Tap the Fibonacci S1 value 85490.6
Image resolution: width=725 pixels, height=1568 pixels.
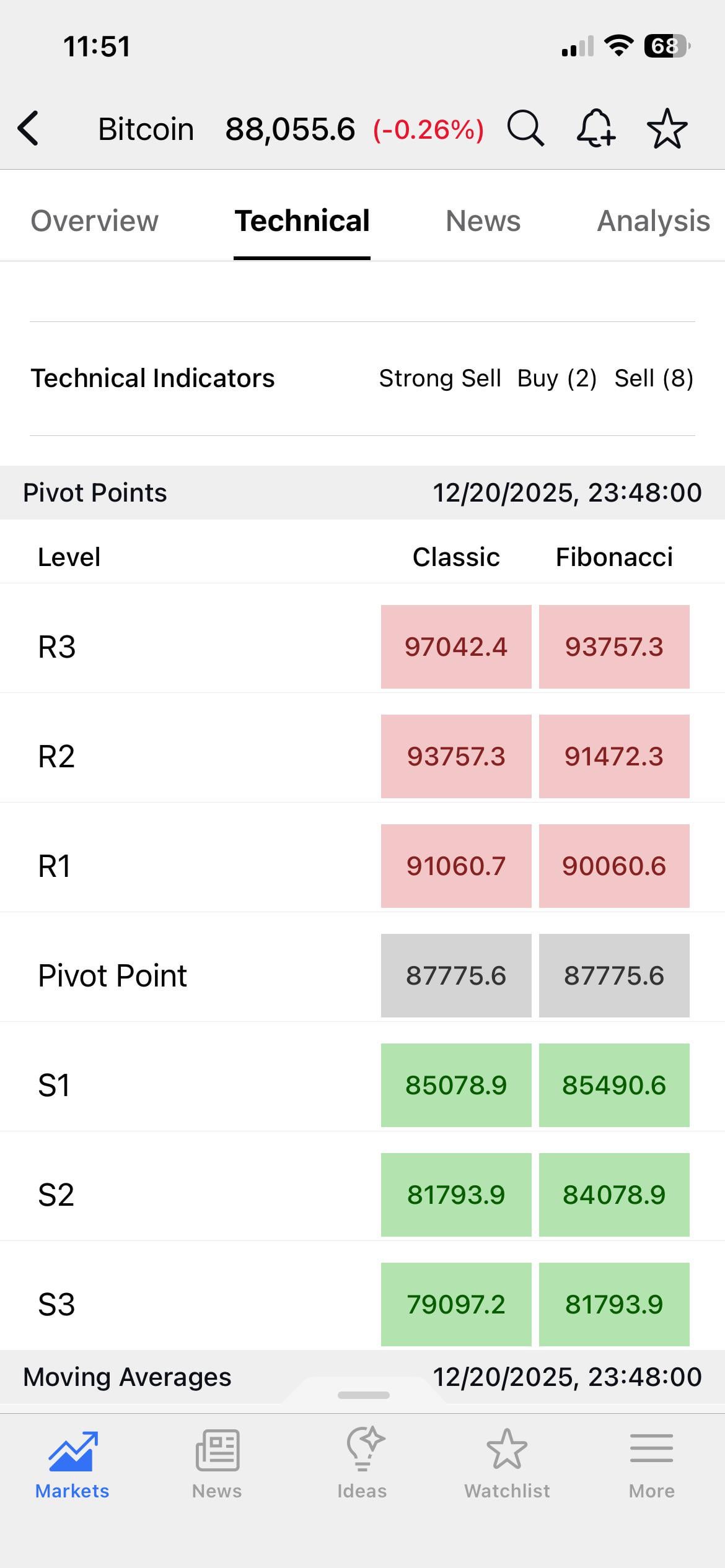tap(614, 1086)
